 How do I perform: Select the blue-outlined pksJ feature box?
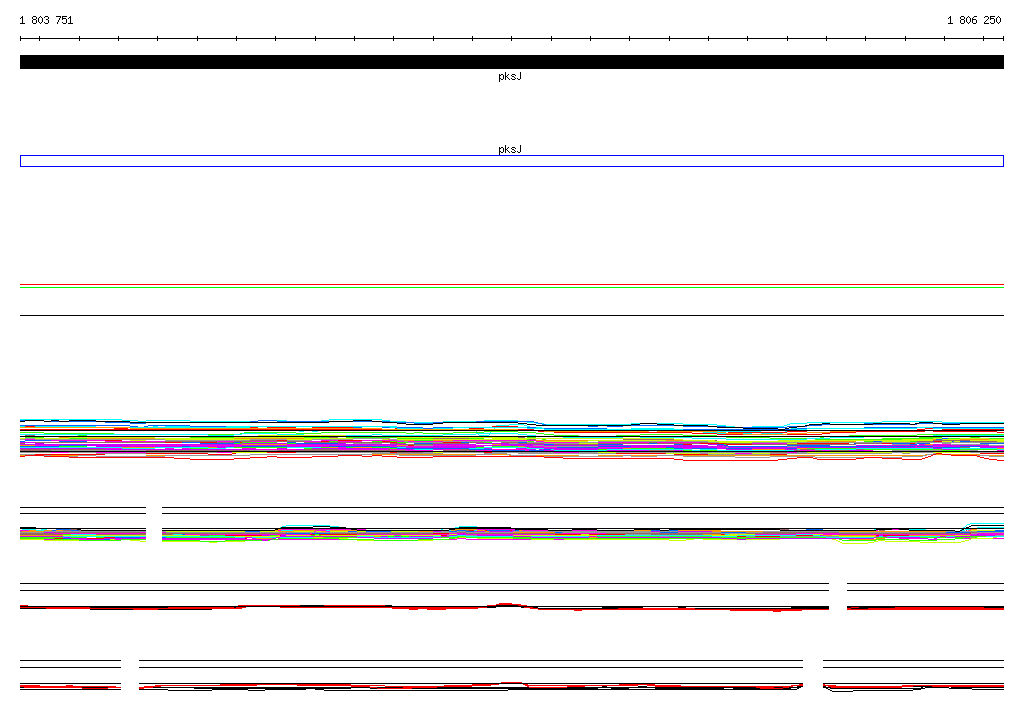click(x=511, y=161)
